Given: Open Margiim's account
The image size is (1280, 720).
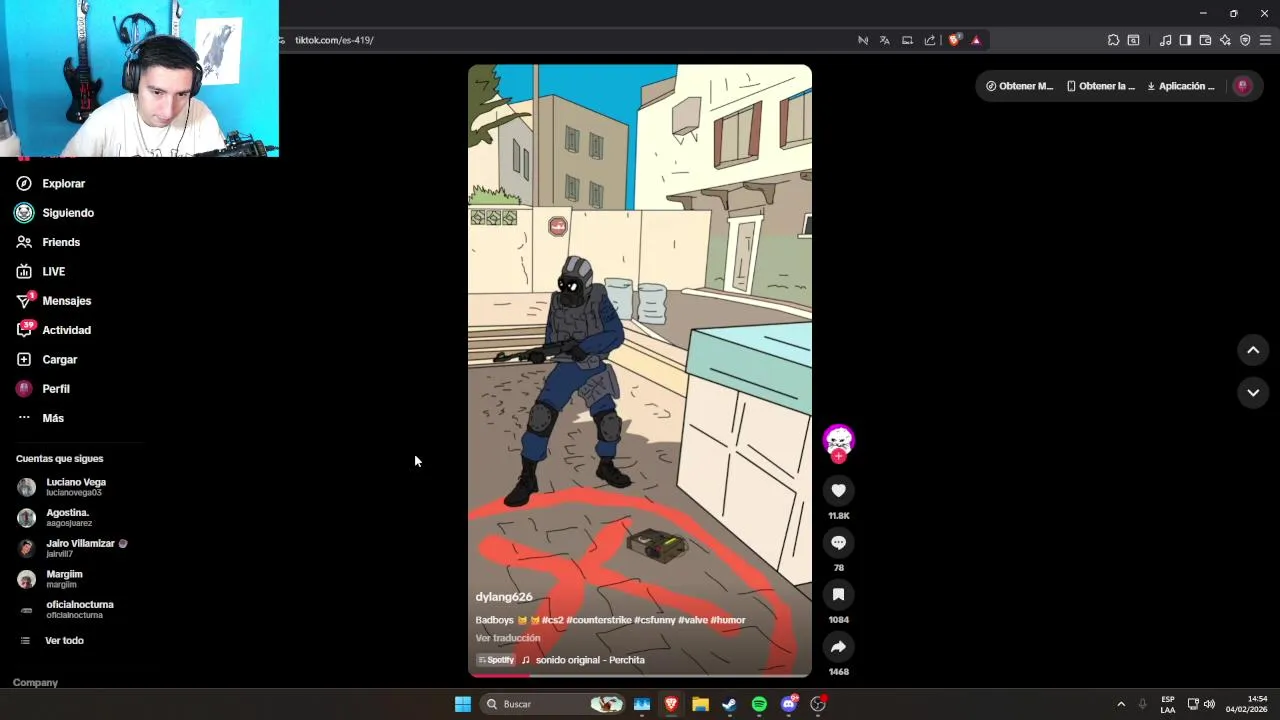Looking at the screenshot, I should [52, 579].
